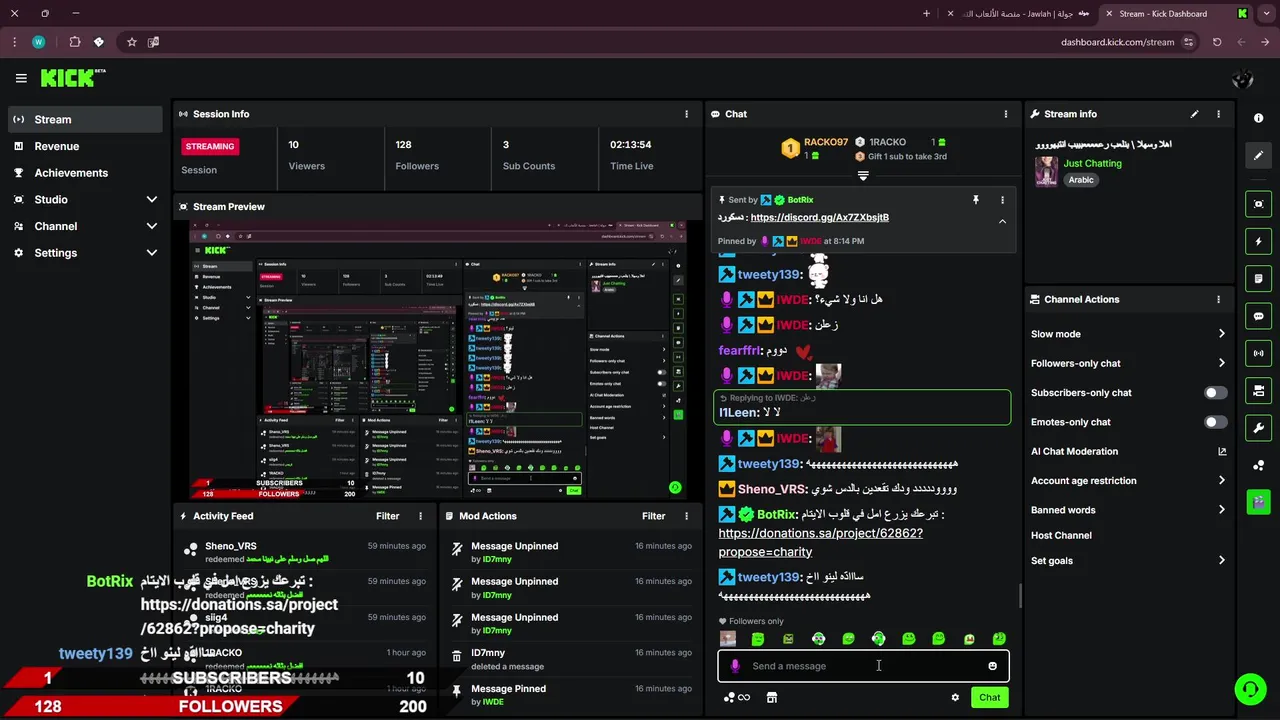
Task: Go to the Achievements page
Action: (x=85, y=173)
